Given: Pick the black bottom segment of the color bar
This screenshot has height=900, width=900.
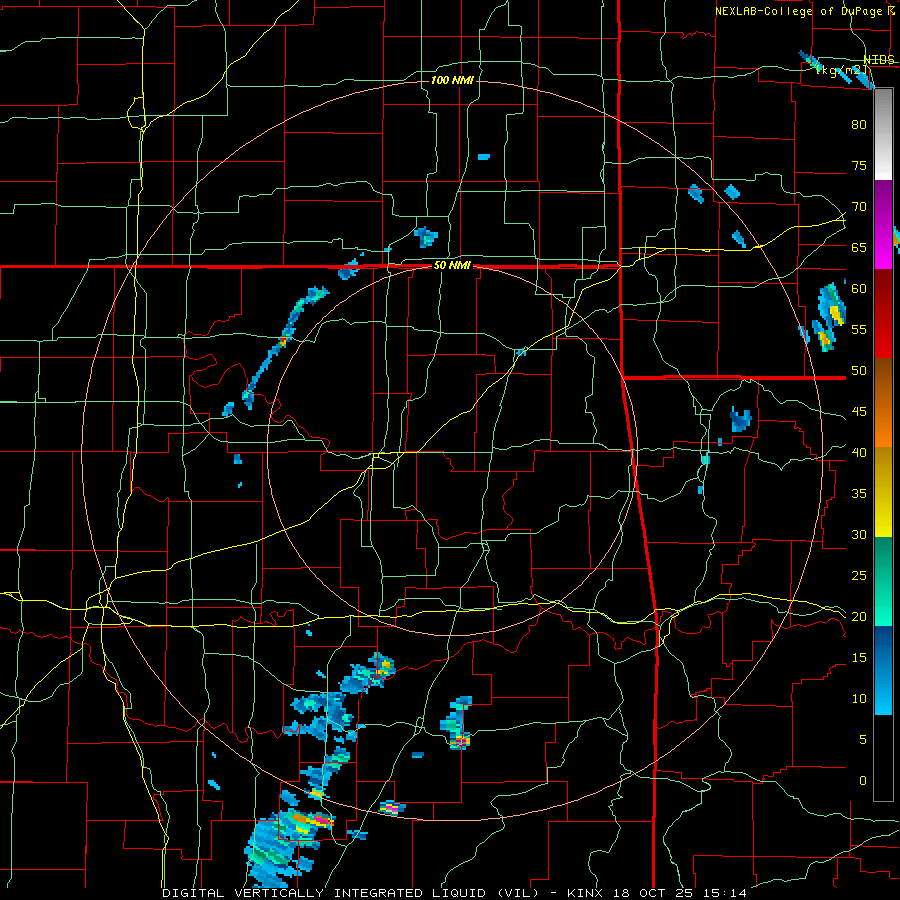Looking at the screenshot, I should point(883,758).
